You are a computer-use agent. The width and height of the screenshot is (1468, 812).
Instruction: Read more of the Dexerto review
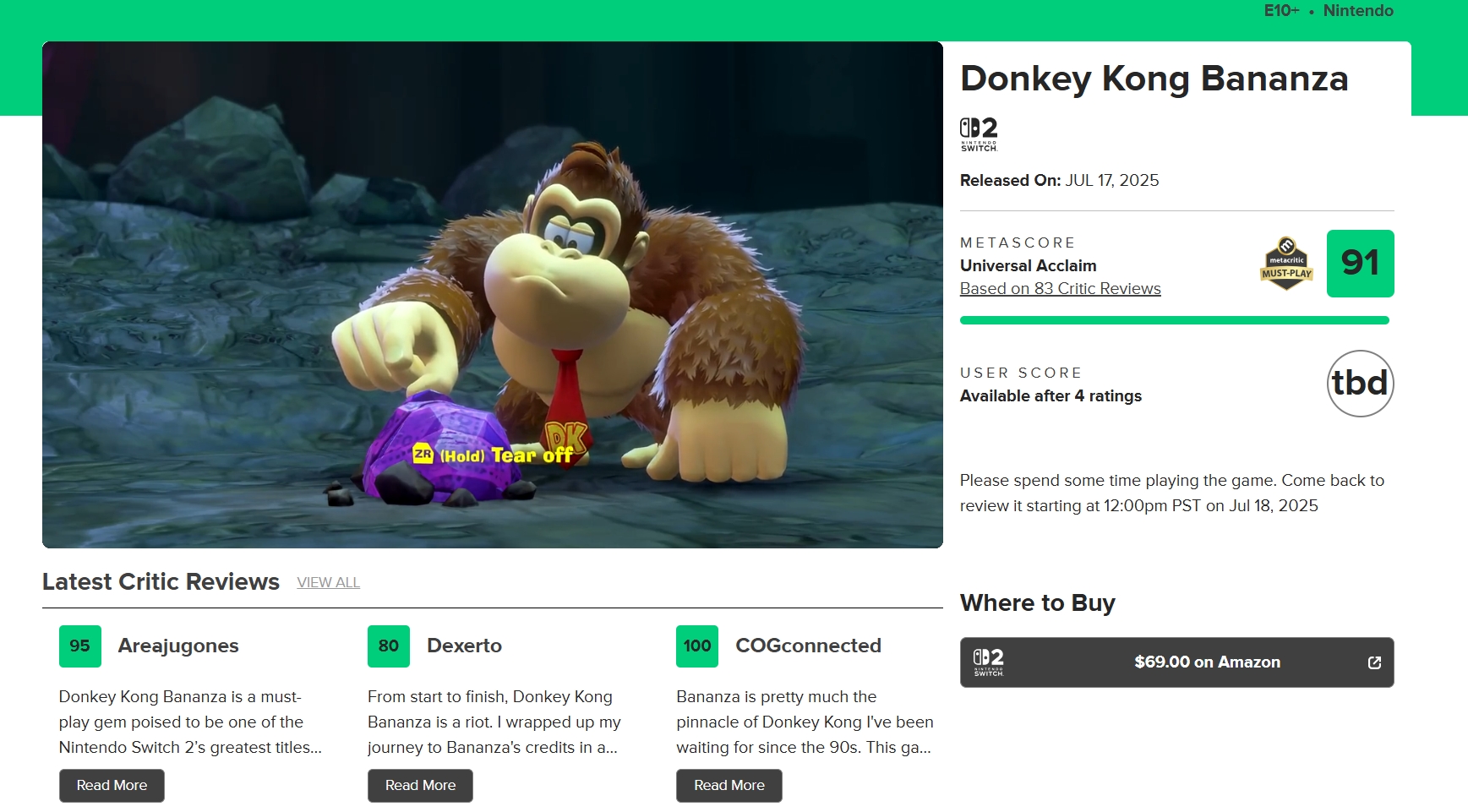[x=420, y=786]
